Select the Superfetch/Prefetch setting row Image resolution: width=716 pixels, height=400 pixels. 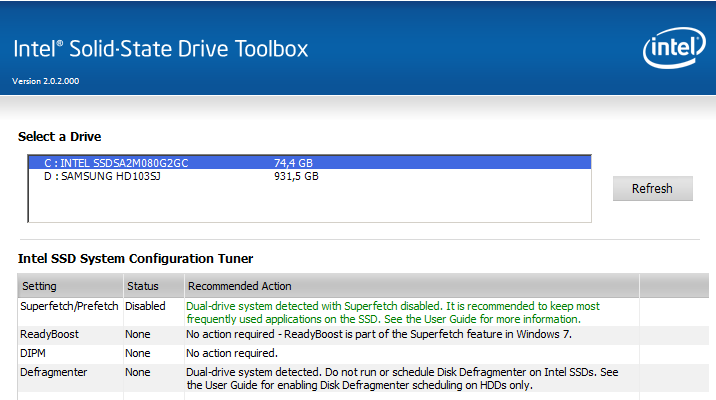click(69, 306)
